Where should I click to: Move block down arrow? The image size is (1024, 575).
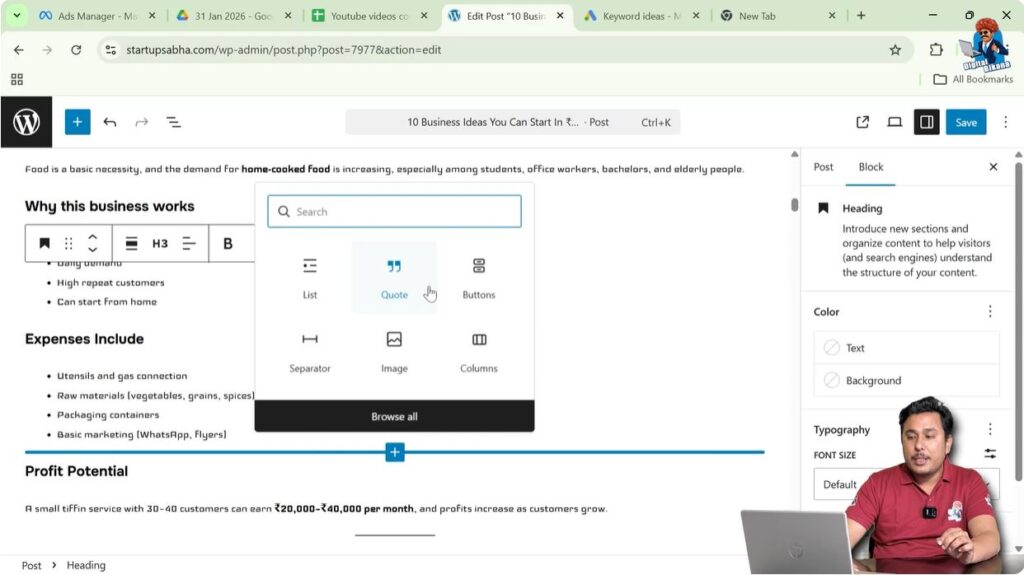tap(93, 250)
